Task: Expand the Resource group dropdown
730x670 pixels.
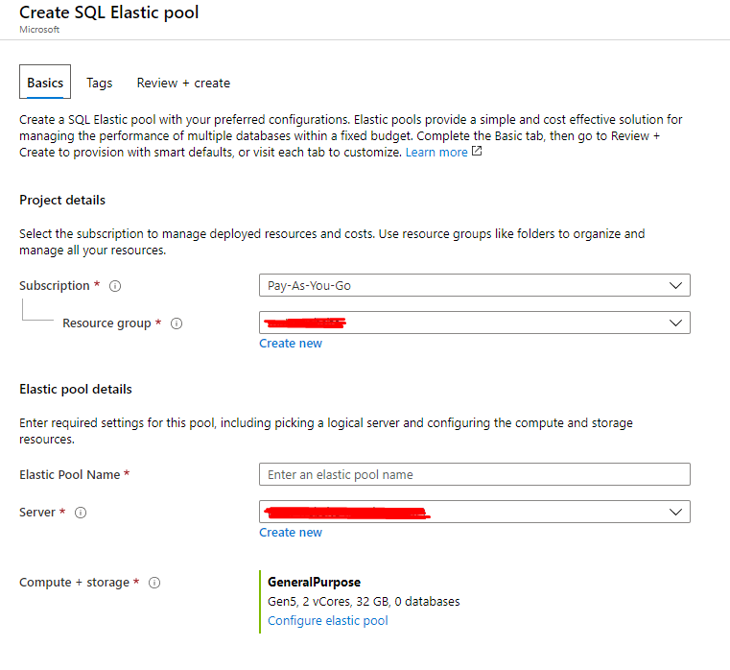Action: click(x=474, y=323)
